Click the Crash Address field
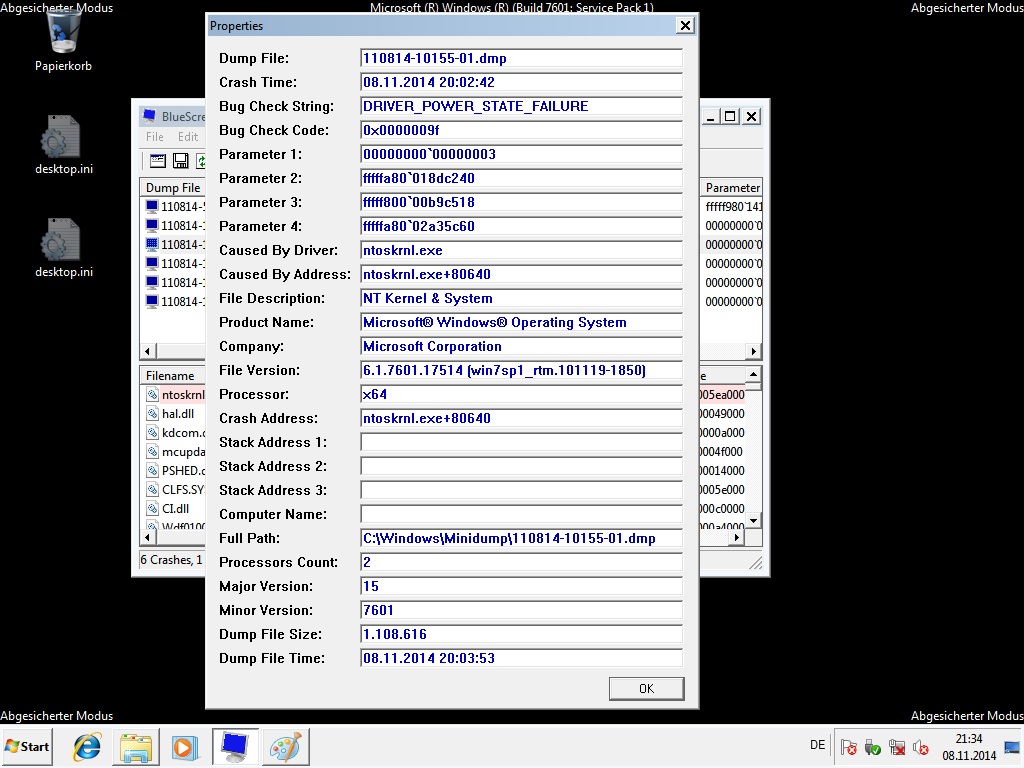Viewport: 1024px width, 768px height. [x=521, y=418]
